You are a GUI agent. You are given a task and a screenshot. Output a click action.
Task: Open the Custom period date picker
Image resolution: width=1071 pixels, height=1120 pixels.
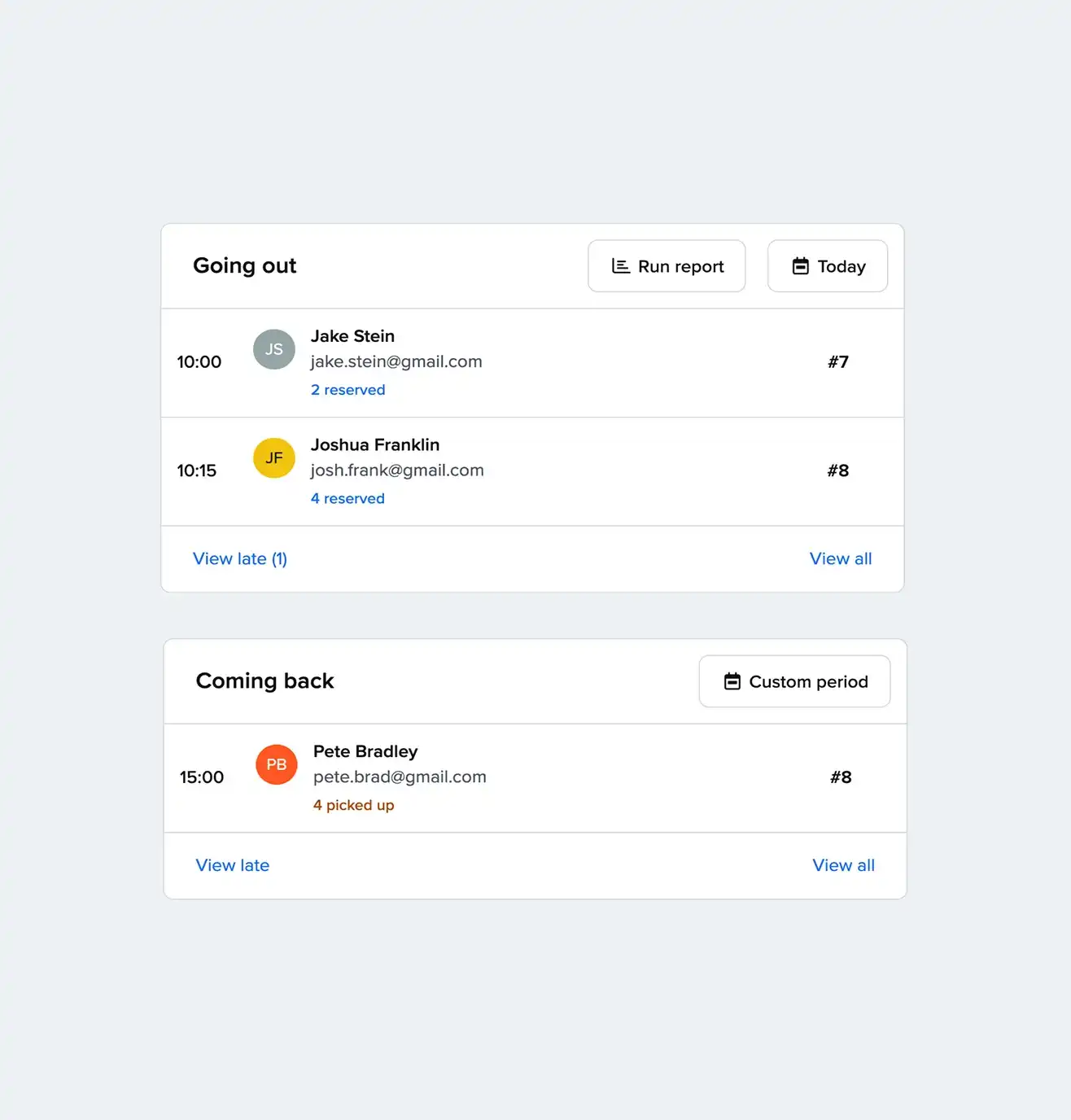[x=794, y=681]
